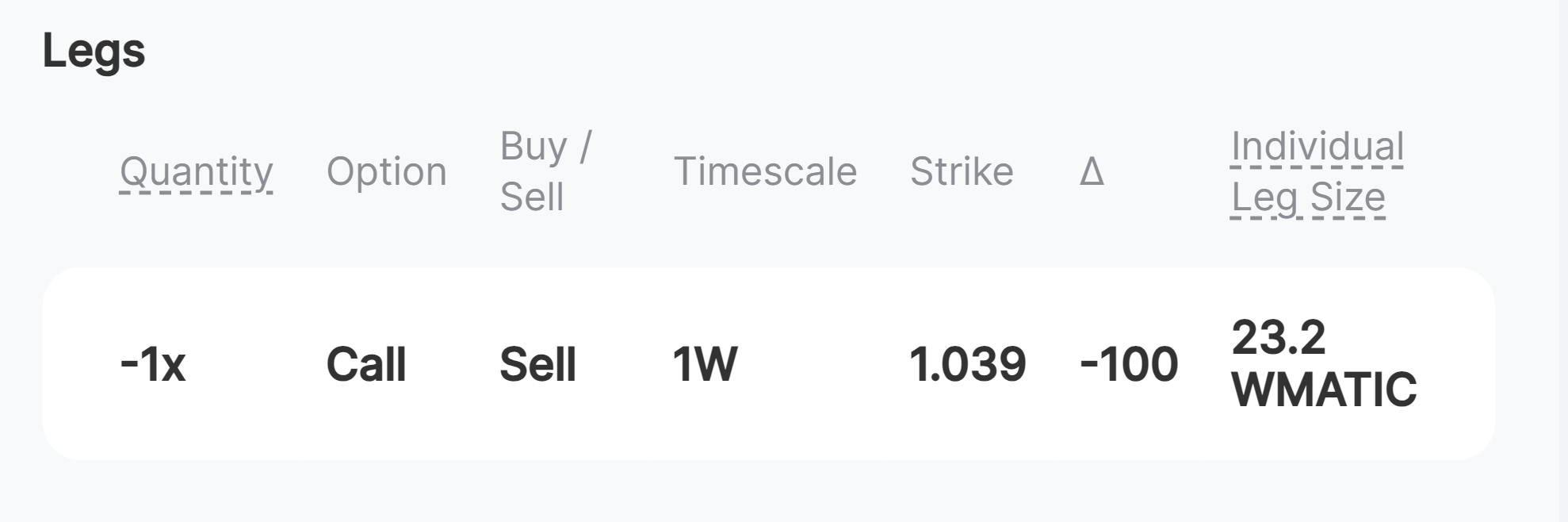Image resolution: width=1568 pixels, height=522 pixels.
Task: Click the underlined Leg Size header text
Action: [1307, 197]
